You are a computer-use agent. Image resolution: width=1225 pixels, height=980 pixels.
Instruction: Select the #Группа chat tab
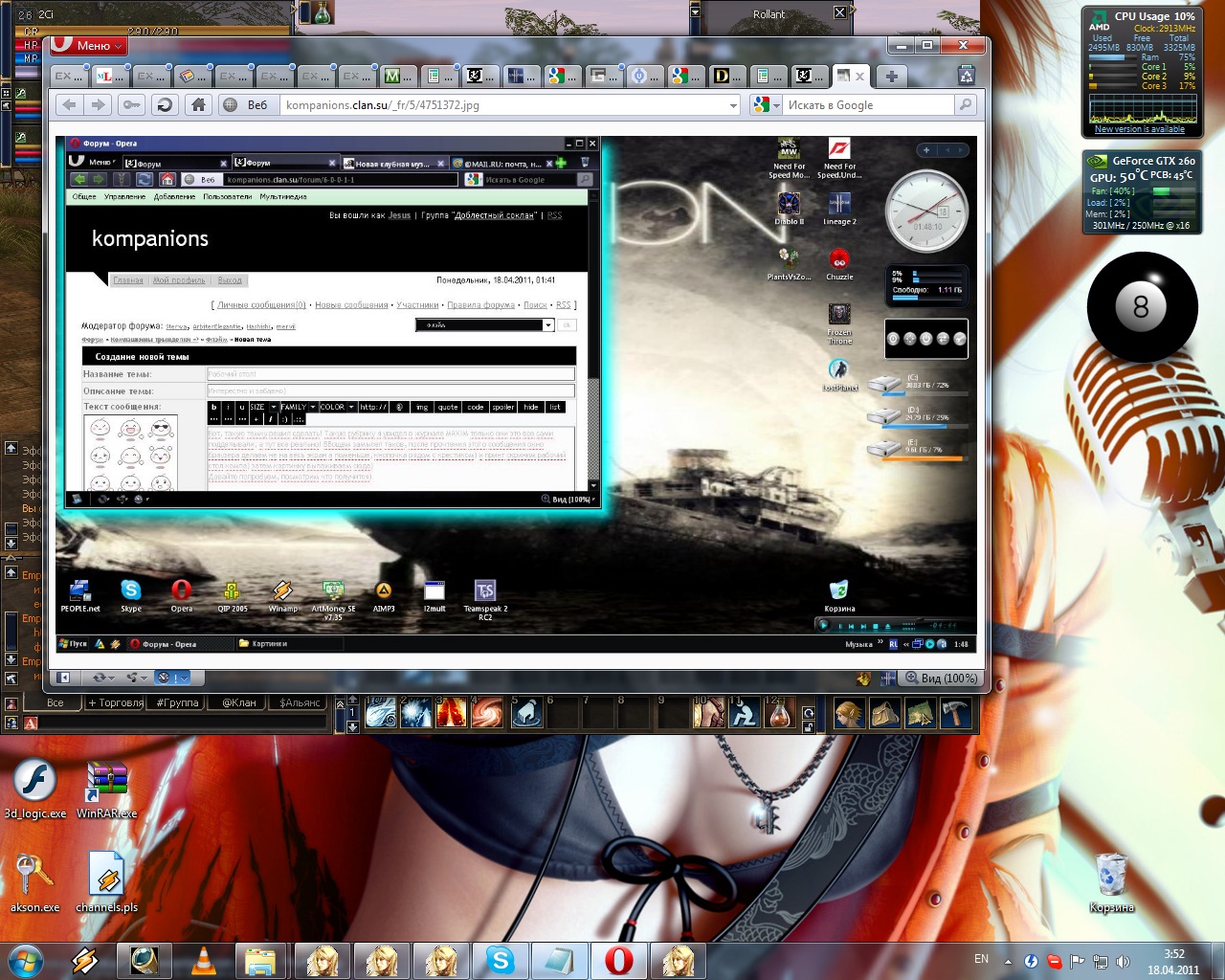177,702
